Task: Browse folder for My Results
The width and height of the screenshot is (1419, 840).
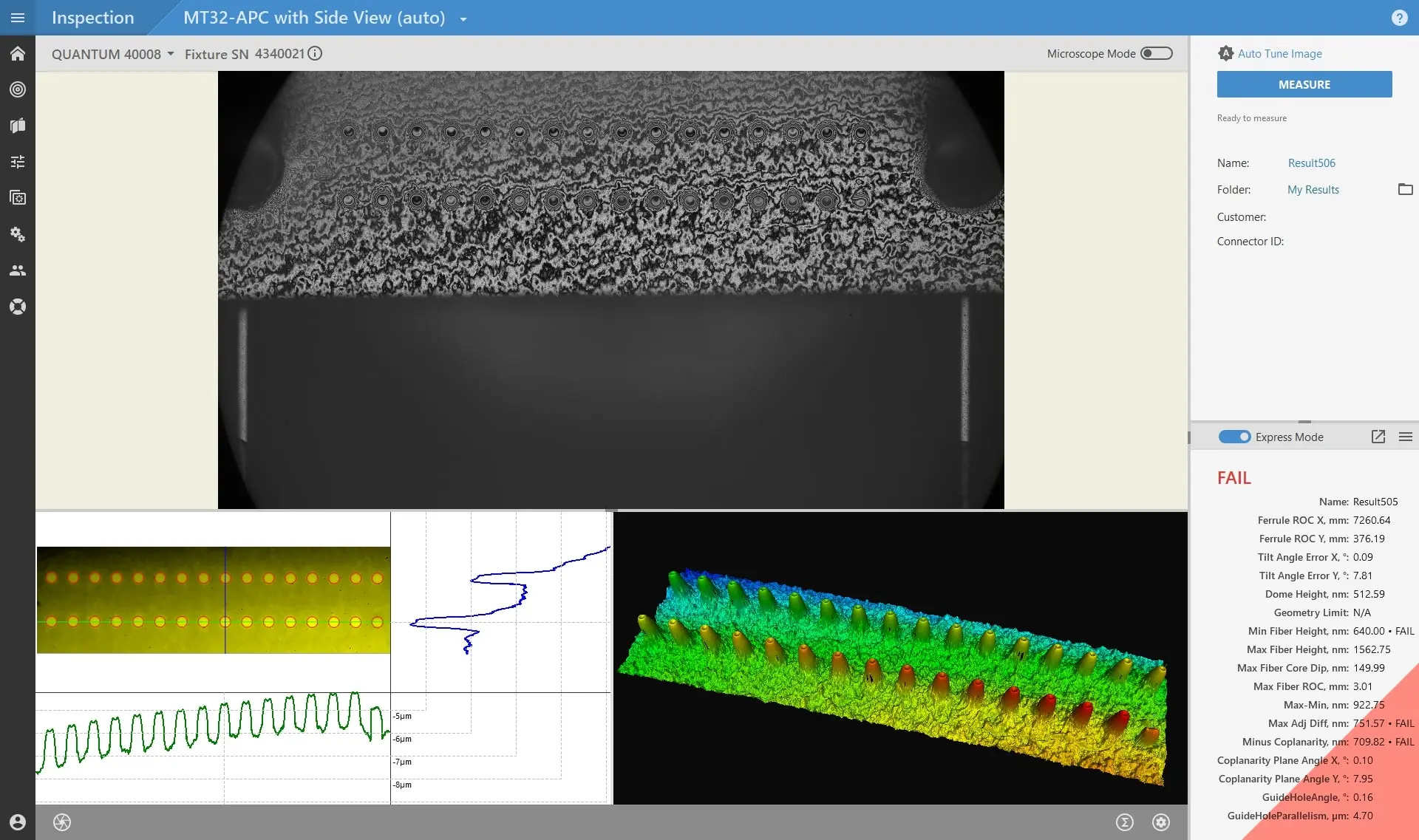Action: pos(1405,189)
